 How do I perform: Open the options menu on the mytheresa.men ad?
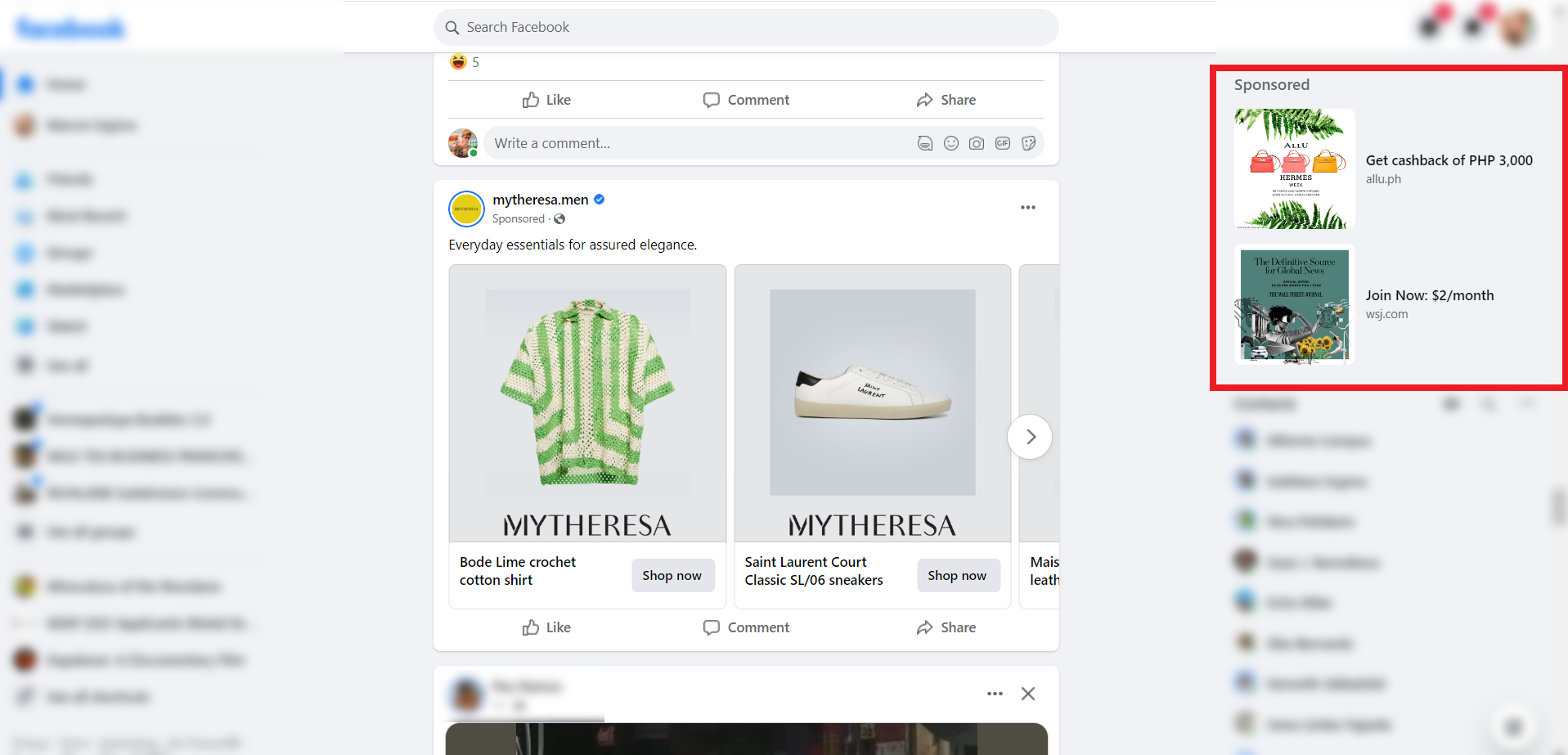[1027, 207]
